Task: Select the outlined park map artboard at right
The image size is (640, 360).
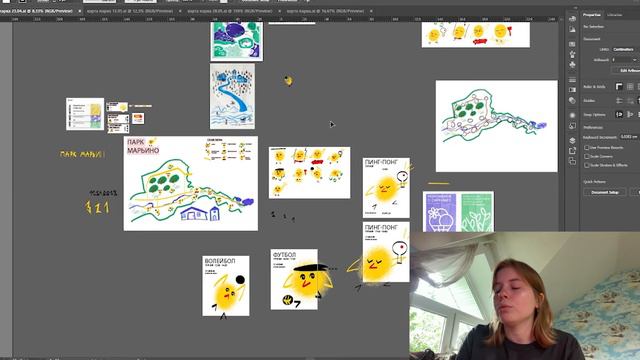Action: 496,126
